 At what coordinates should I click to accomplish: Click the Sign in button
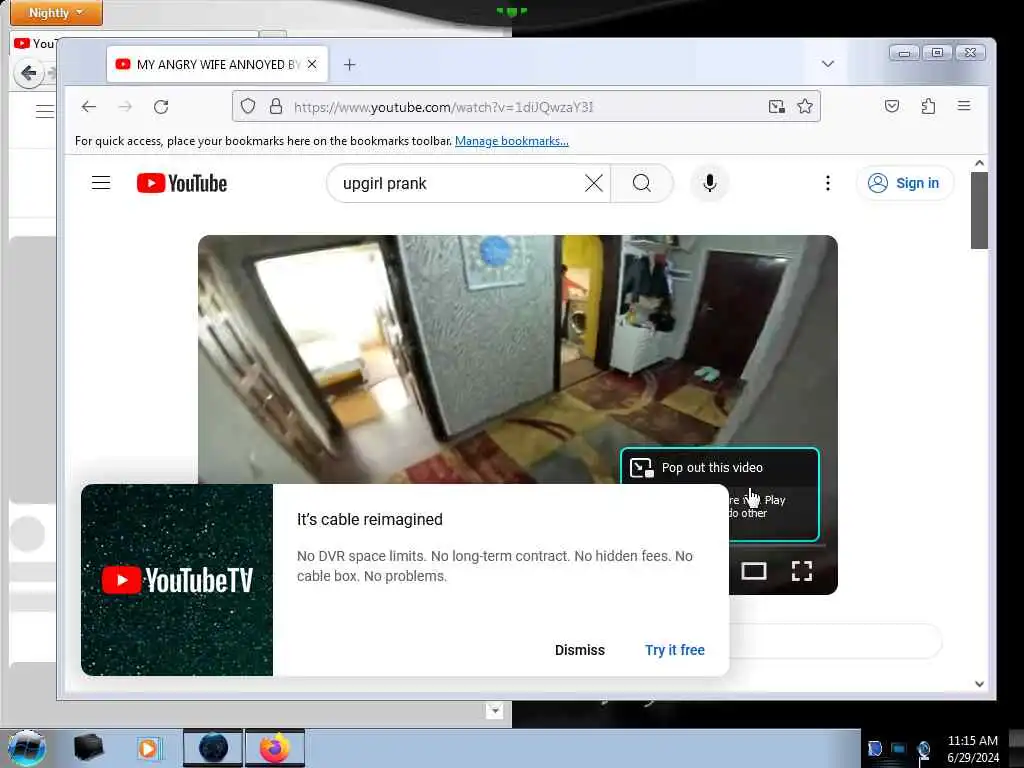pyautogui.click(x=904, y=184)
